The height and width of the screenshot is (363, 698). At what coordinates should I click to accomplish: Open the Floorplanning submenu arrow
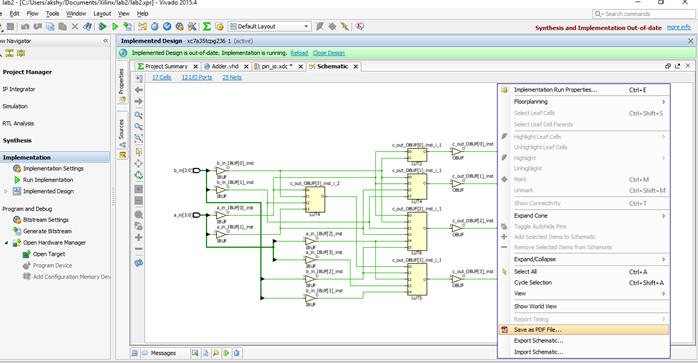pos(663,102)
